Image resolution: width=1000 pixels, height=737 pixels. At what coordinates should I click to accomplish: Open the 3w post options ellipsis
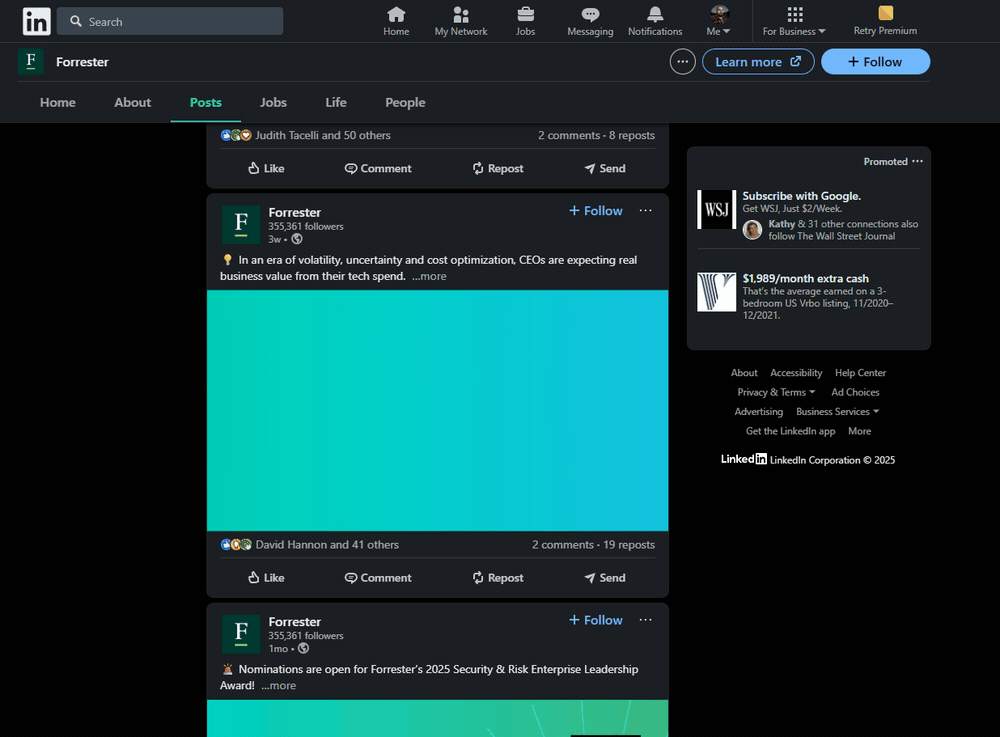(x=645, y=211)
